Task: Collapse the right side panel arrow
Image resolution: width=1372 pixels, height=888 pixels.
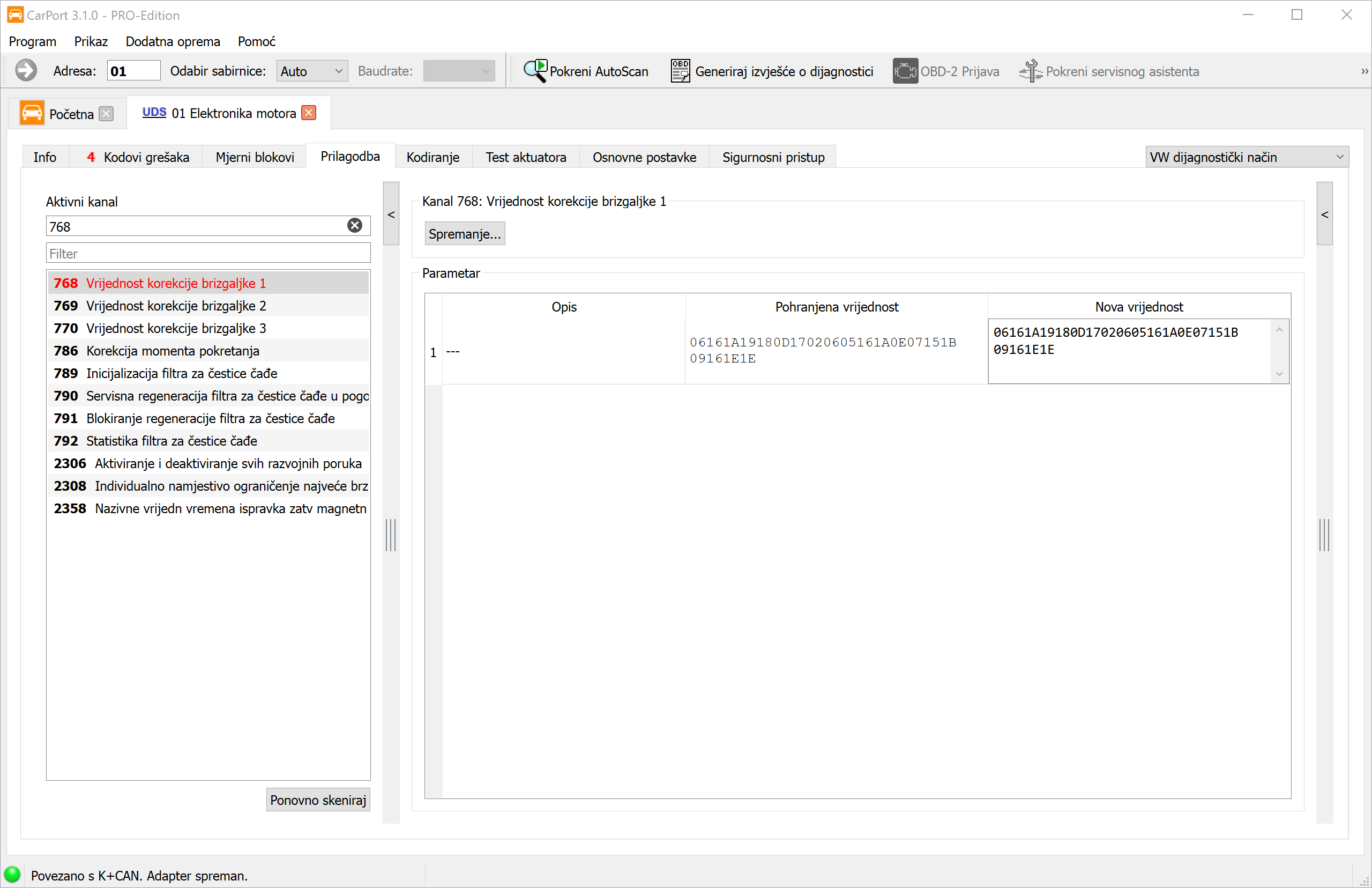Action: [1324, 214]
